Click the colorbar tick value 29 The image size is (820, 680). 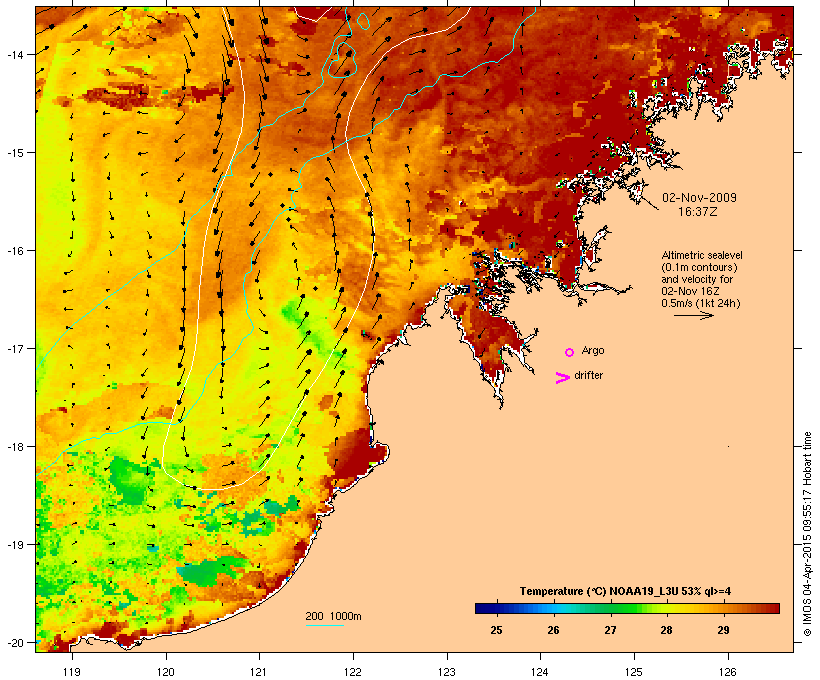click(x=723, y=630)
